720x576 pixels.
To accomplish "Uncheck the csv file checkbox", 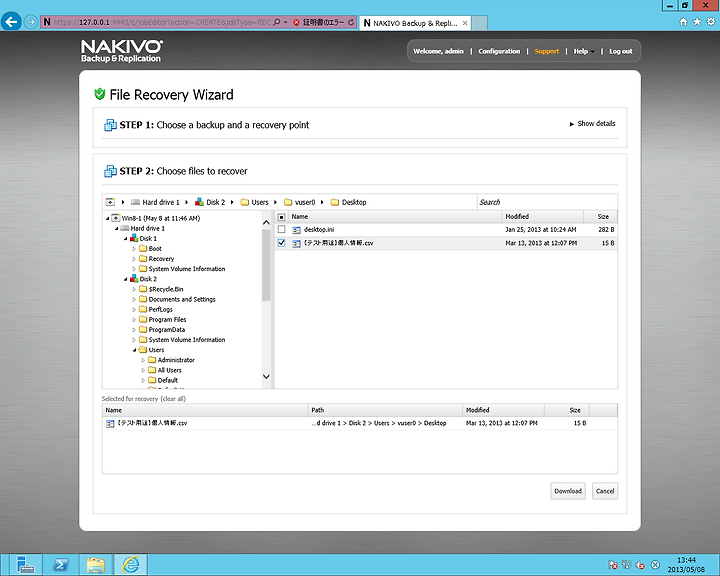I will point(282,243).
